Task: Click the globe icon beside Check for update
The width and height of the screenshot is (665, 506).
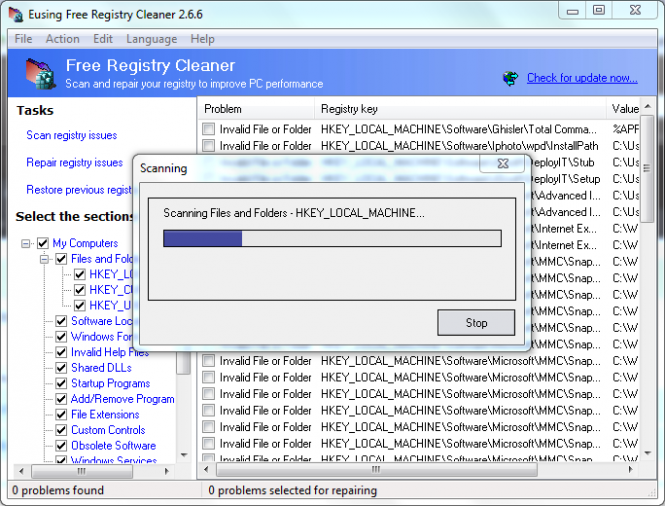Action: pyautogui.click(x=511, y=78)
